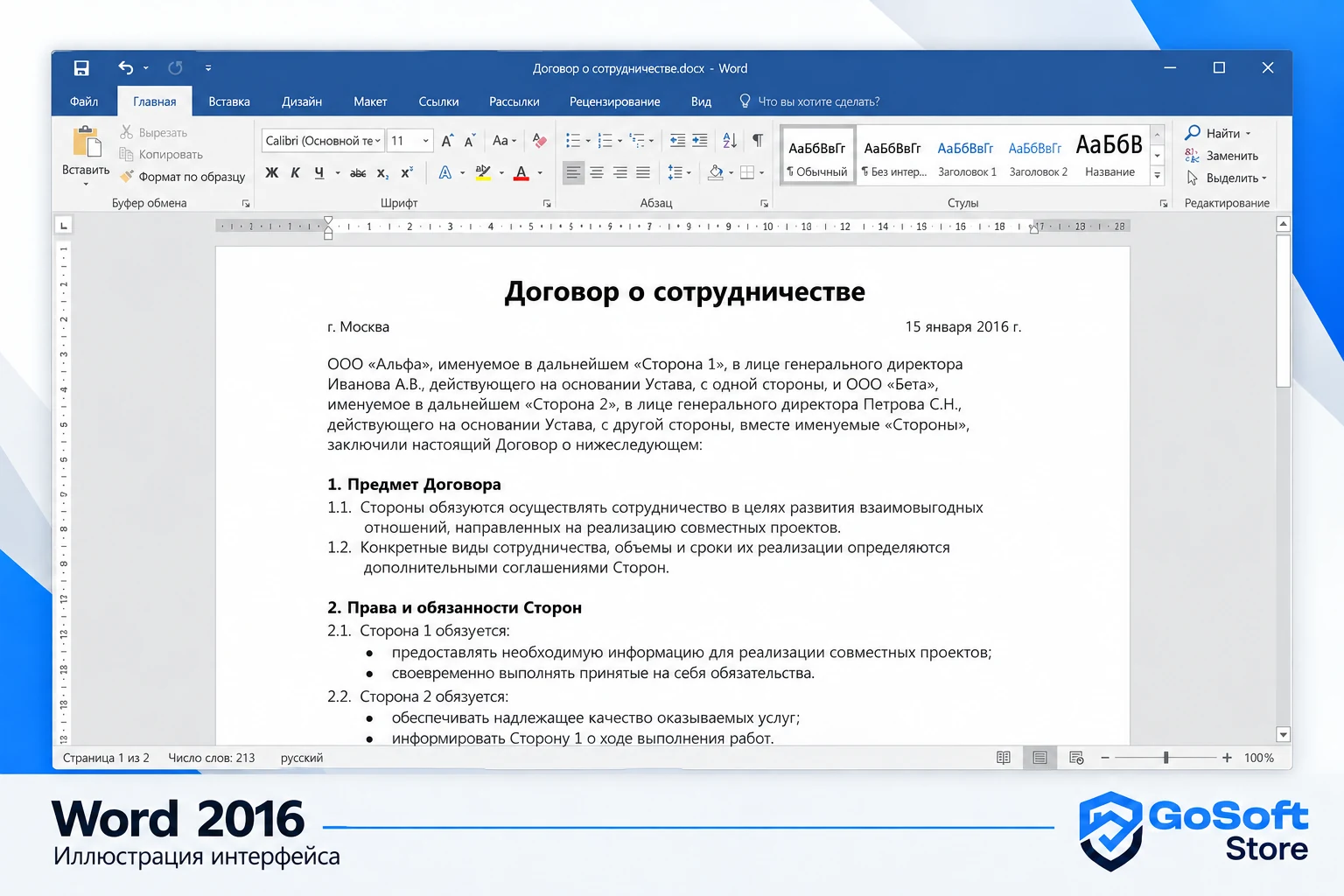Screen dimensions: 1344x896
Task: Show or hide paragraph marks (¶)
Action: 758,141
